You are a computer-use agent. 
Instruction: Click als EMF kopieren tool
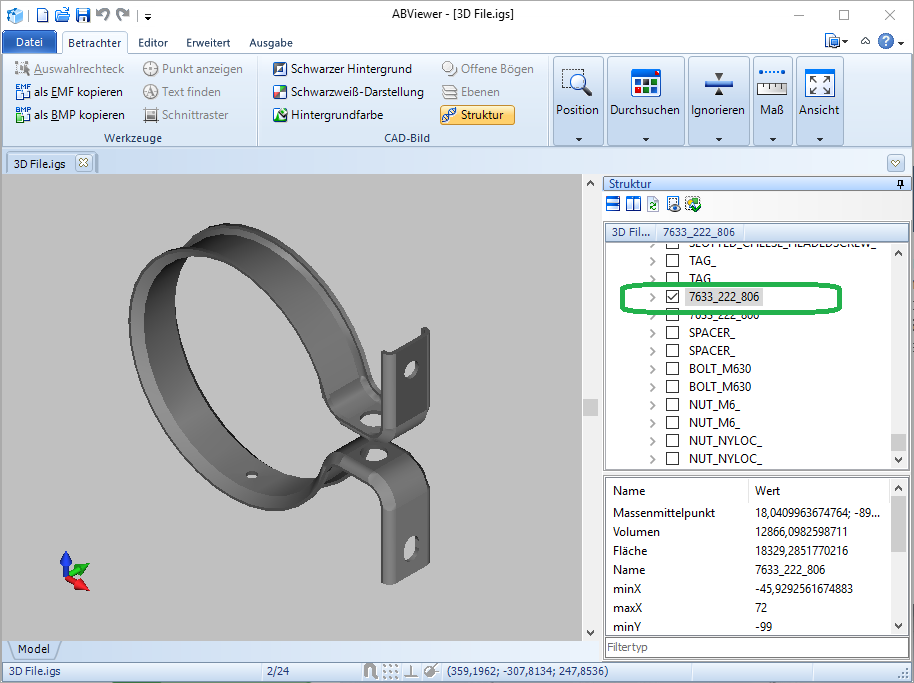(69, 92)
